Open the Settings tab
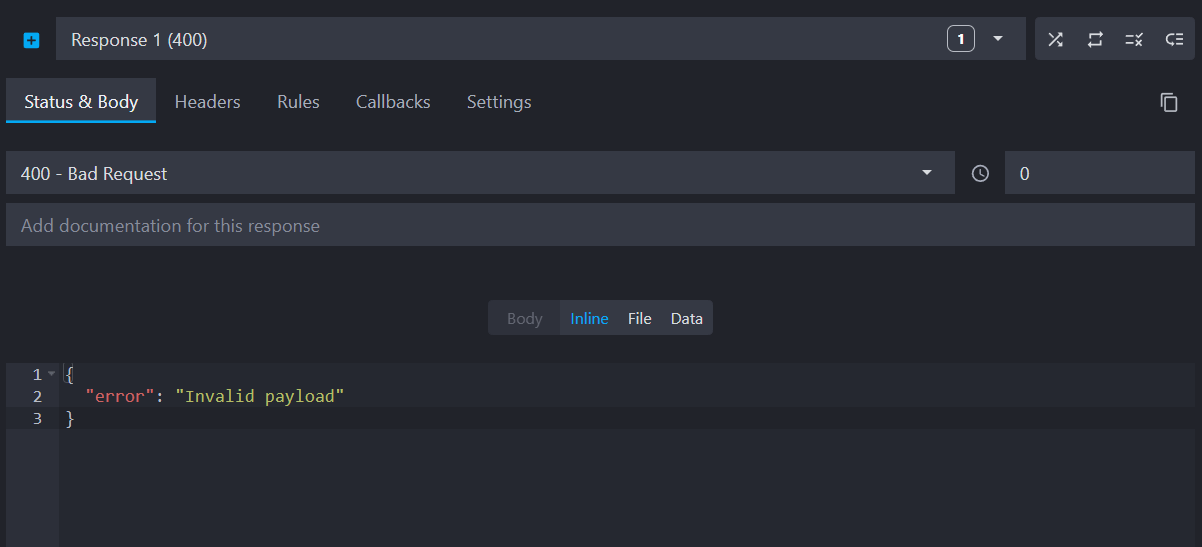Viewport: 1202px width, 547px height. (499, 102)
